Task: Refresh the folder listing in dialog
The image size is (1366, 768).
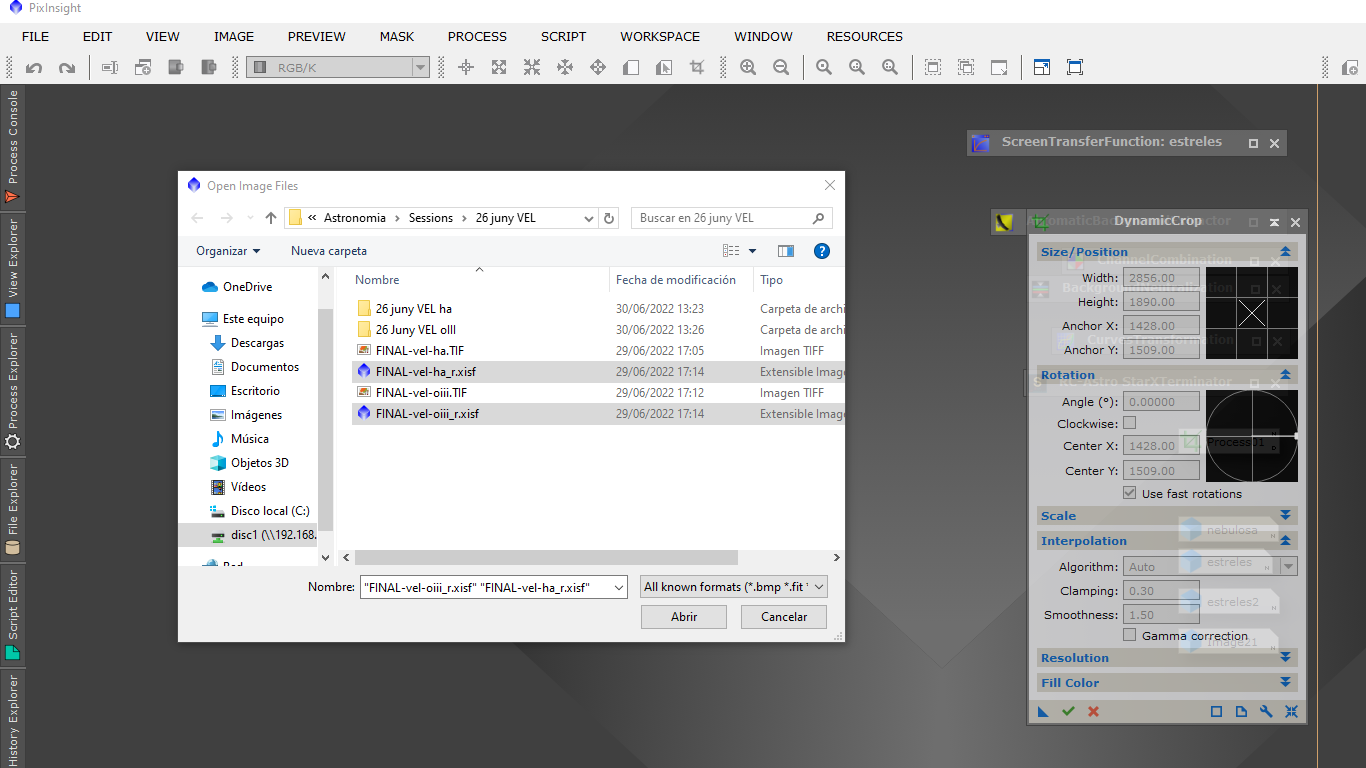Action: (609, 218)
